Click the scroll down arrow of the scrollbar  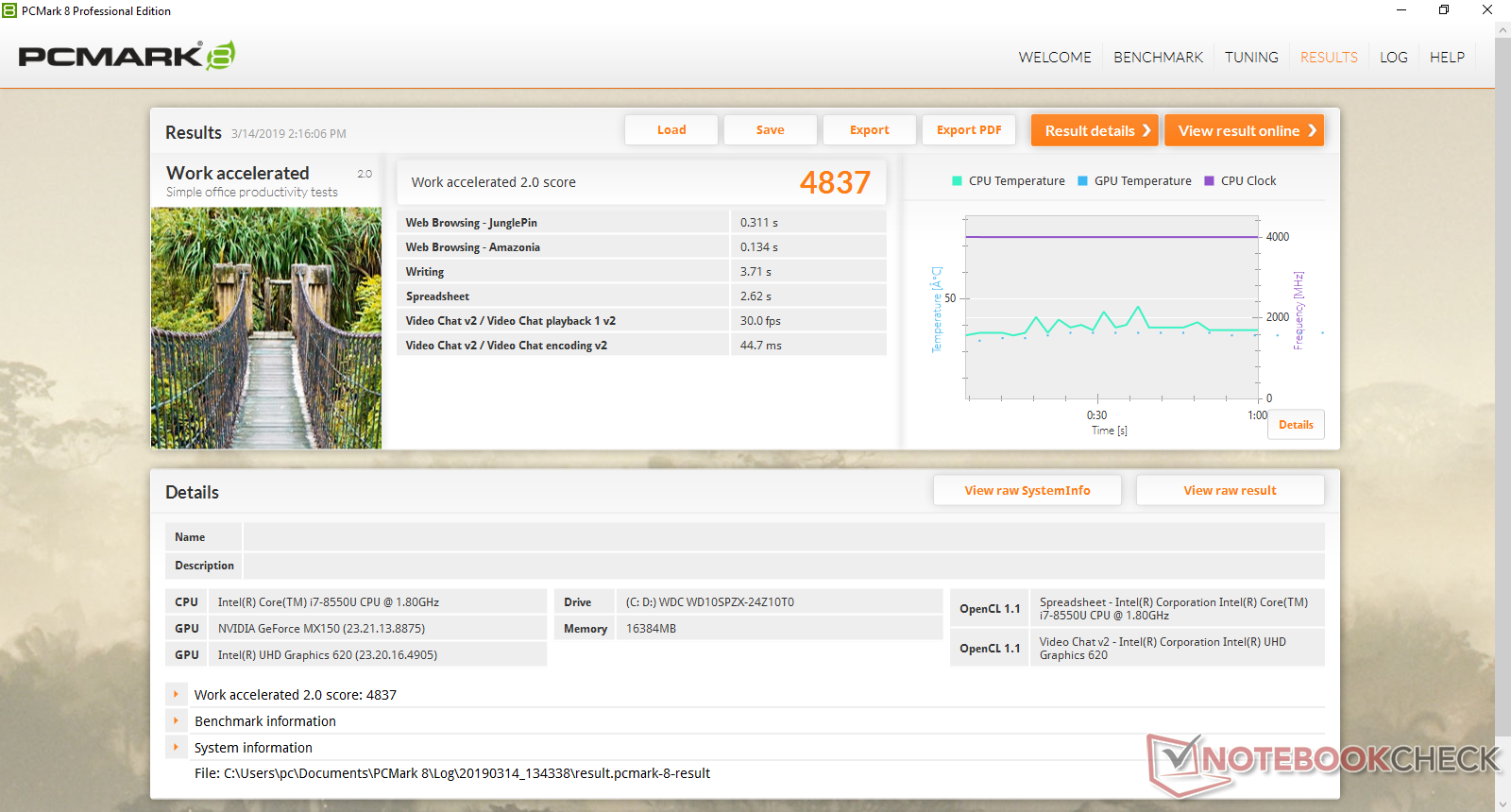point(1503,804)
